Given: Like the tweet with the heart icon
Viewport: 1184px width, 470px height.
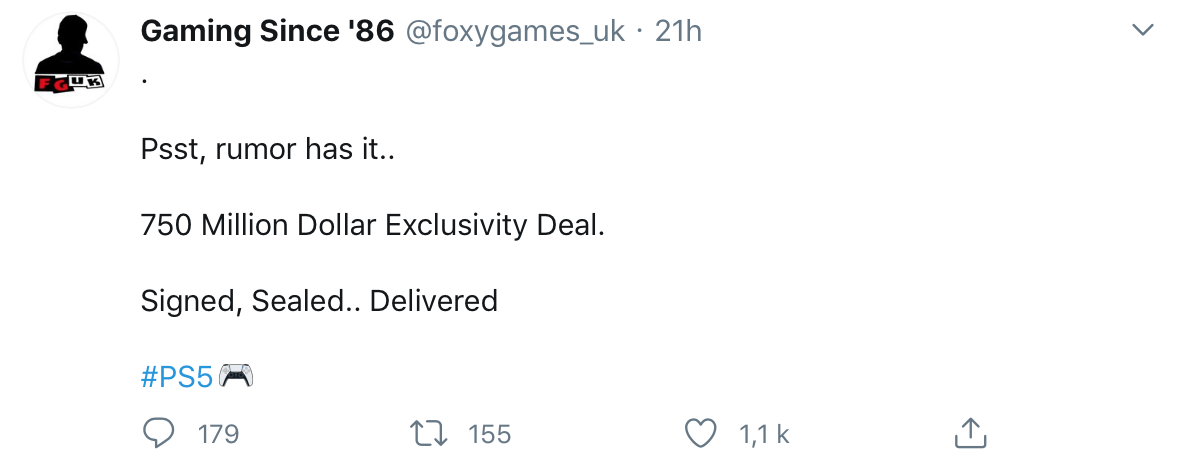Looking at the screenshot, I should point(700,433).
